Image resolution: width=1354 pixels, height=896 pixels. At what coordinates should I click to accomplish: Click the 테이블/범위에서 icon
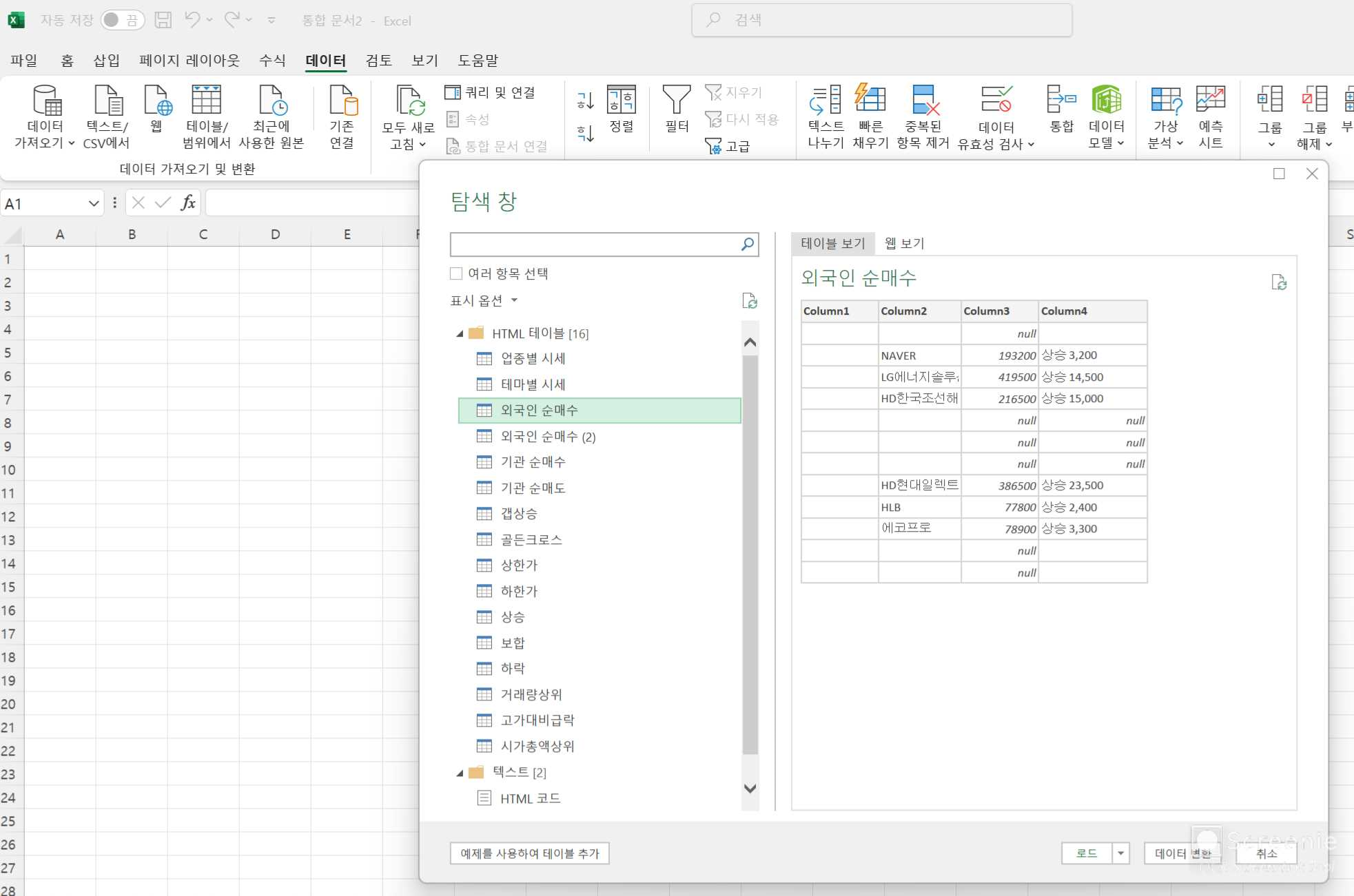click(206, 116)
